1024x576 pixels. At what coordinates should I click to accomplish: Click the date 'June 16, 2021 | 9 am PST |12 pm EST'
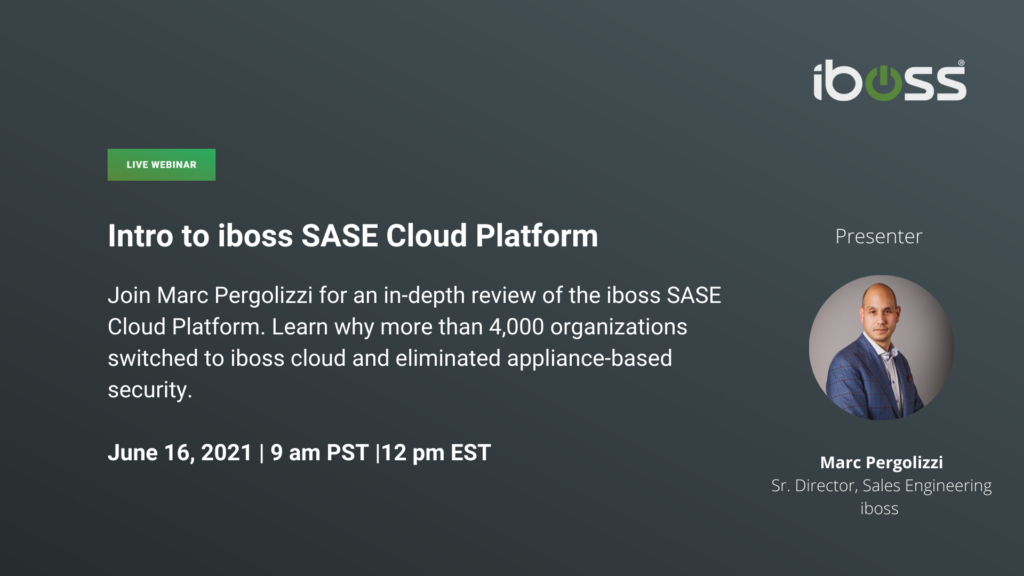pos(299,453)
